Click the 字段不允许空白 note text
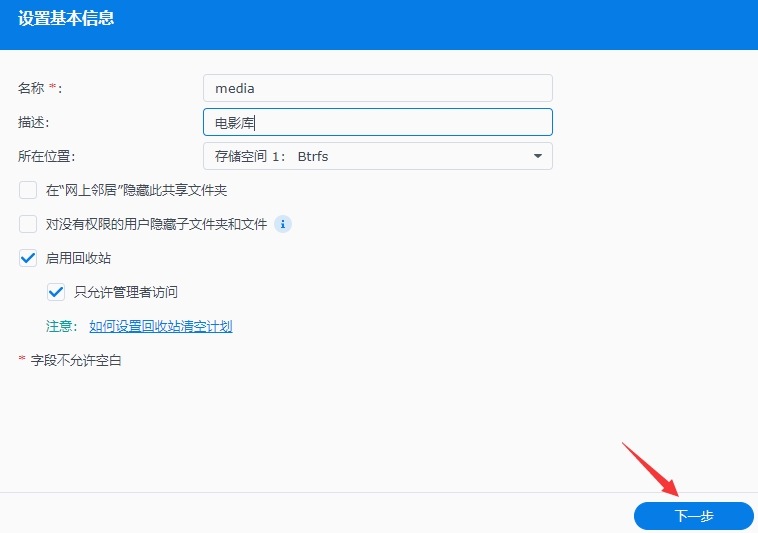Viewport: 758px width, 533px height. tap(76, 360)
